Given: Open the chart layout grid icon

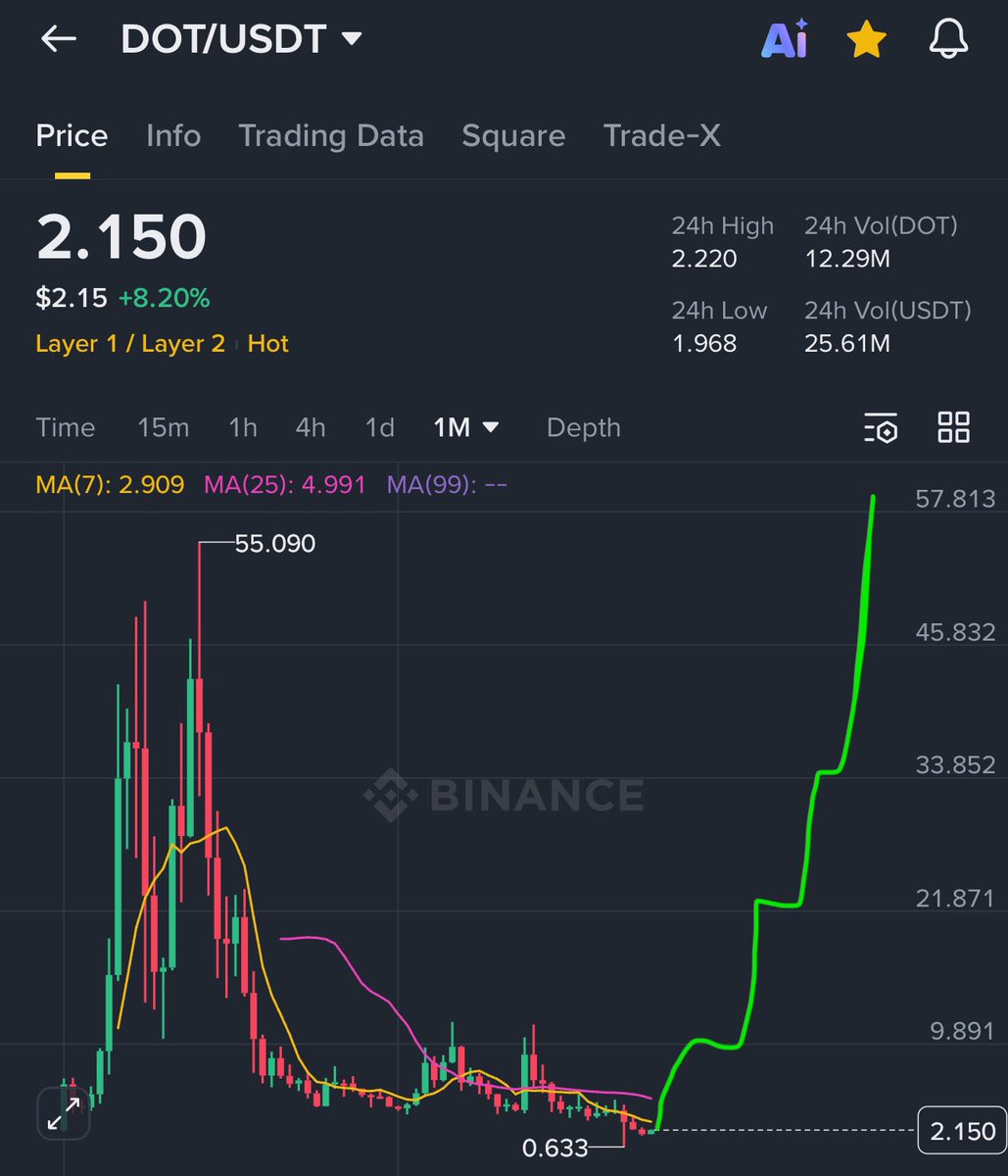Looking at the screenshot, I should coord(952,428).
